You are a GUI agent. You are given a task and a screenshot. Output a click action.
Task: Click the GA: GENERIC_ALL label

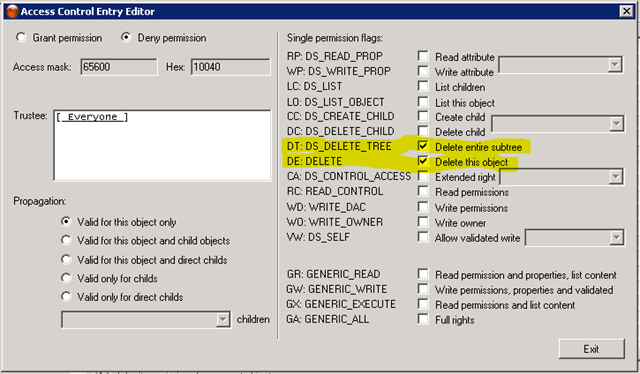[x=328, y=319]
